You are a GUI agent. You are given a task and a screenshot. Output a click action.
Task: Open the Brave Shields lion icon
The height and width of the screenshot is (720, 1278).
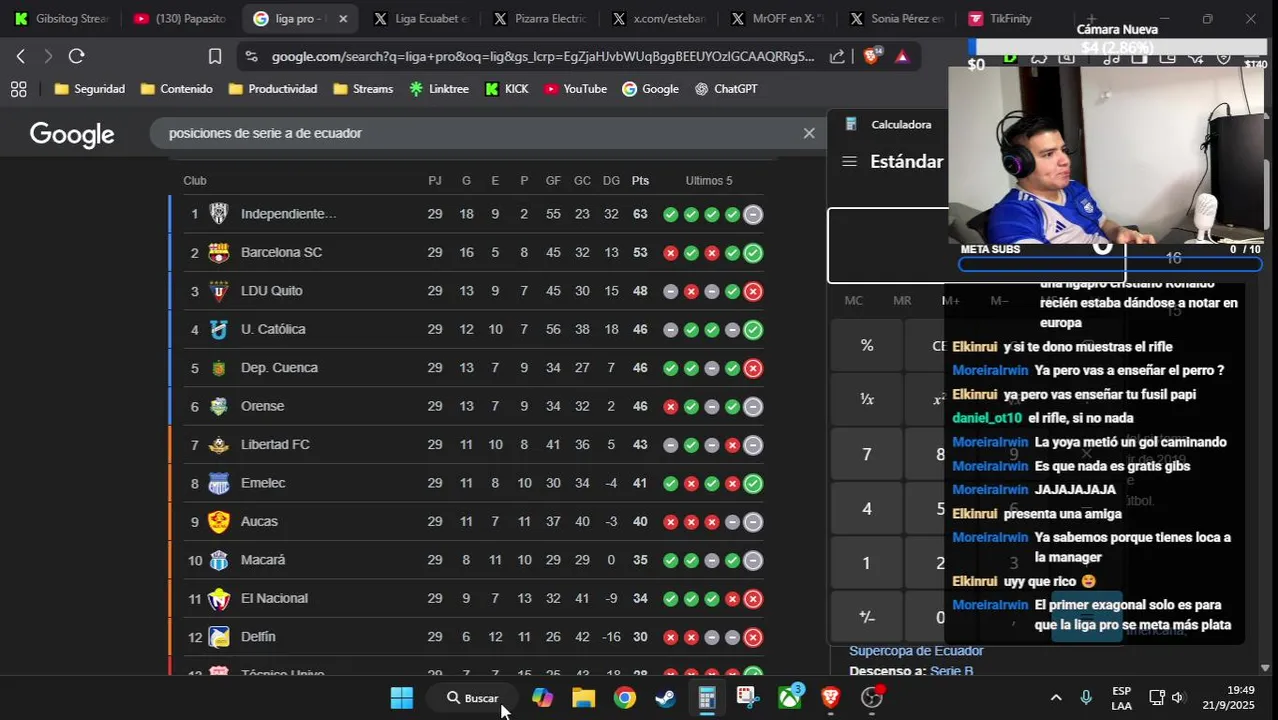(x=871, y=56)
